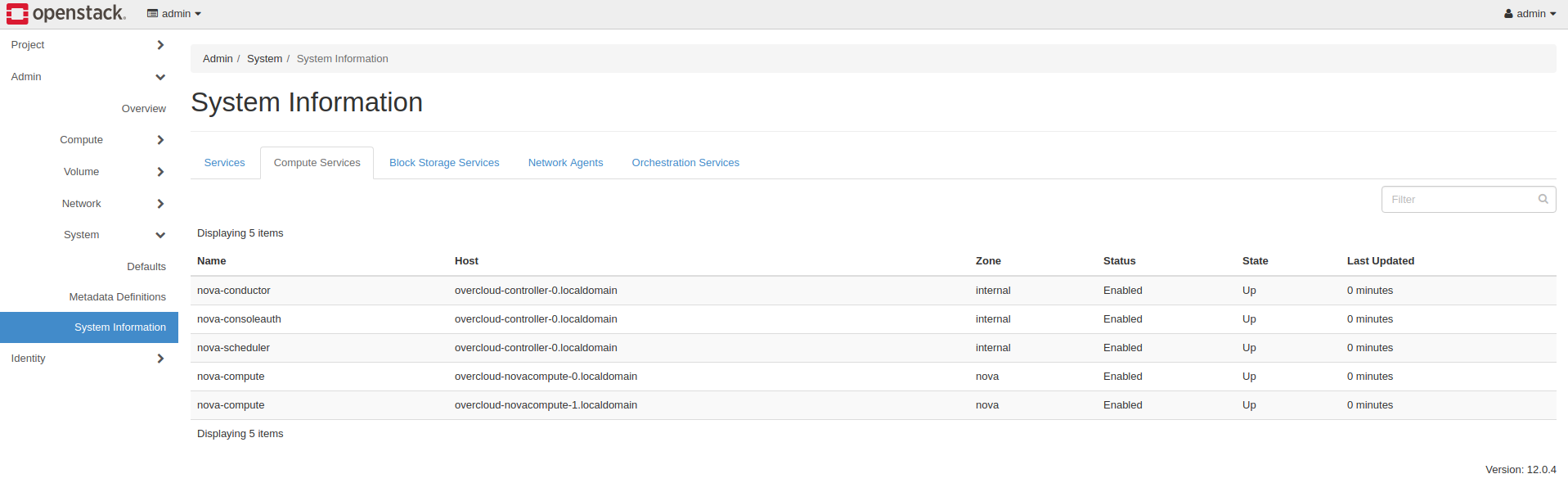This screenshot has height=483, width=1568.
Task: Click Enabled status in nova-consoleauth row
Action: tap(1122, 319)
